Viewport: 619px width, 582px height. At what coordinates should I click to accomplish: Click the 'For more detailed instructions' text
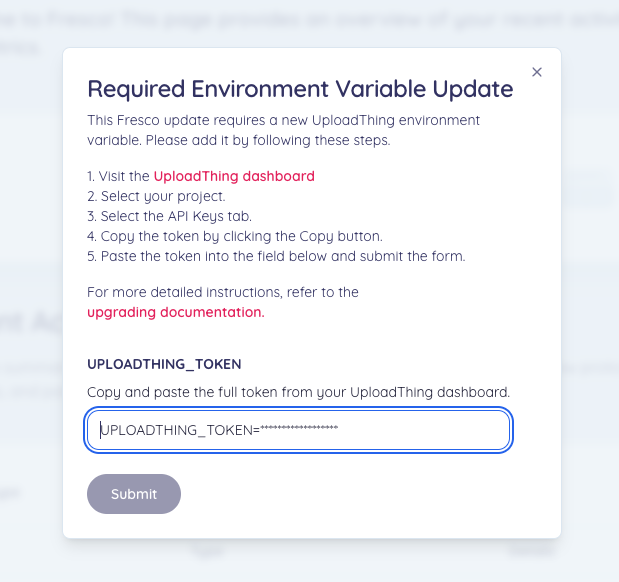(222, 292)
